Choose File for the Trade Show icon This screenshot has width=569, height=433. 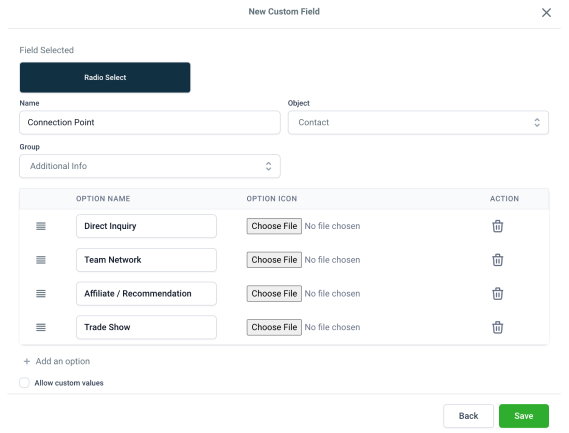[x=274, y=327]
